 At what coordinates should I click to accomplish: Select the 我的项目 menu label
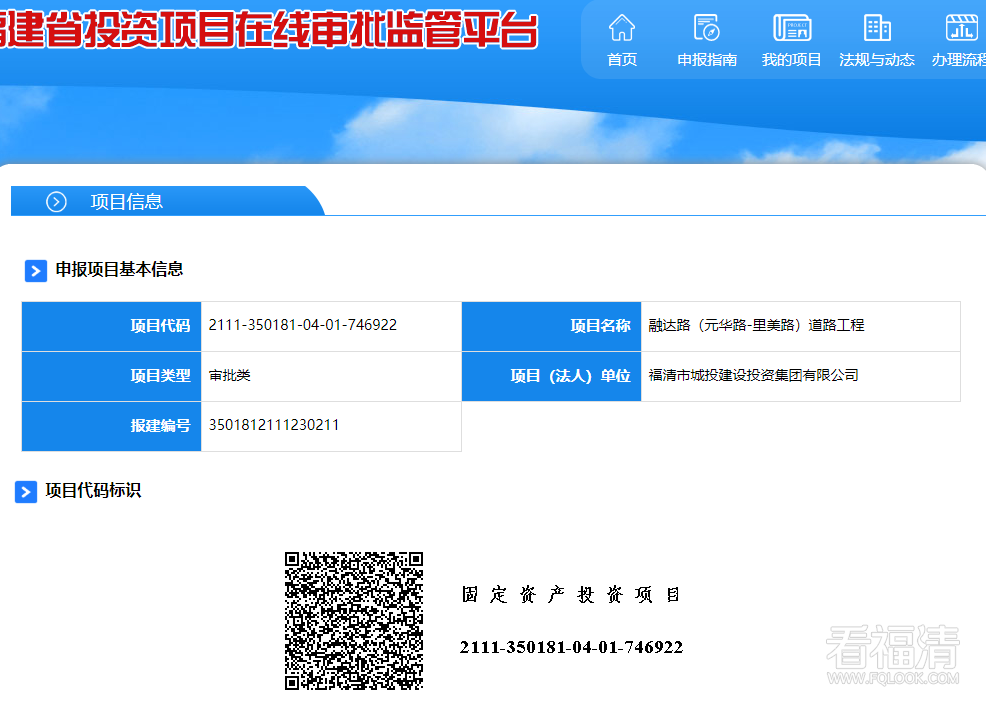click(x=791, y=60)
